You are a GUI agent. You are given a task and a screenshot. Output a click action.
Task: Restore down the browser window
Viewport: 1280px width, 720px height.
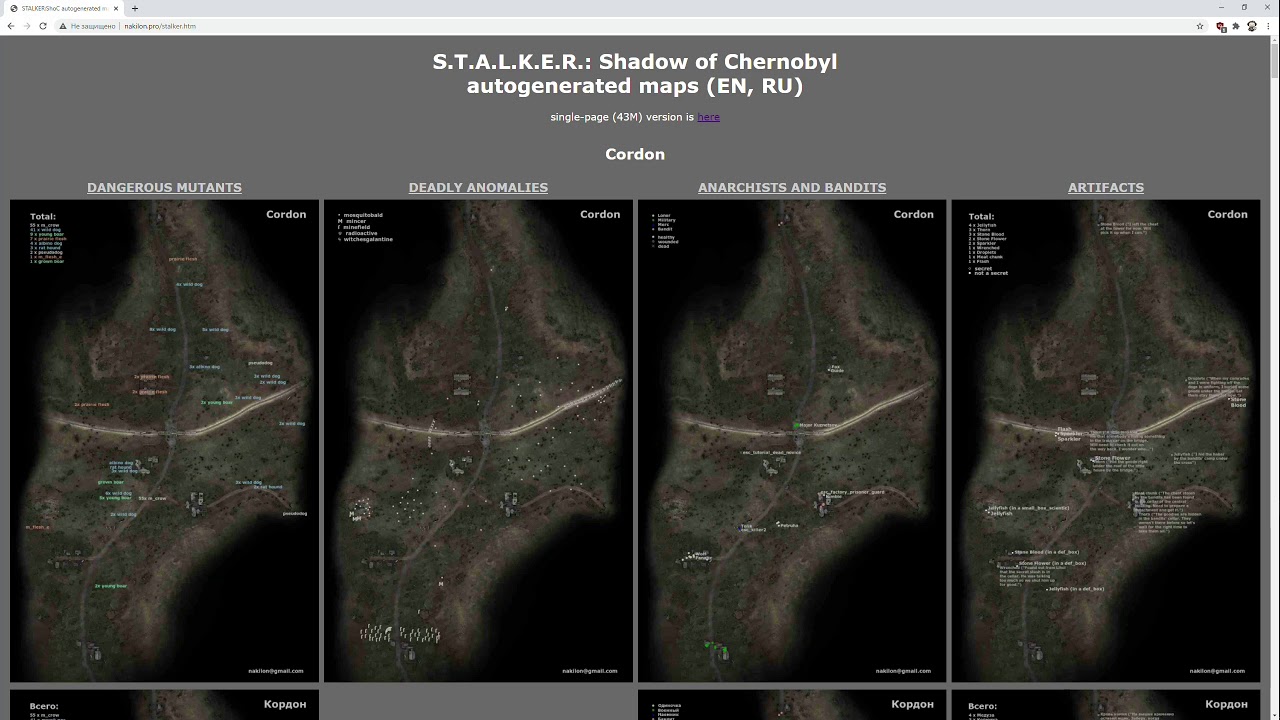click(1244, 7)
